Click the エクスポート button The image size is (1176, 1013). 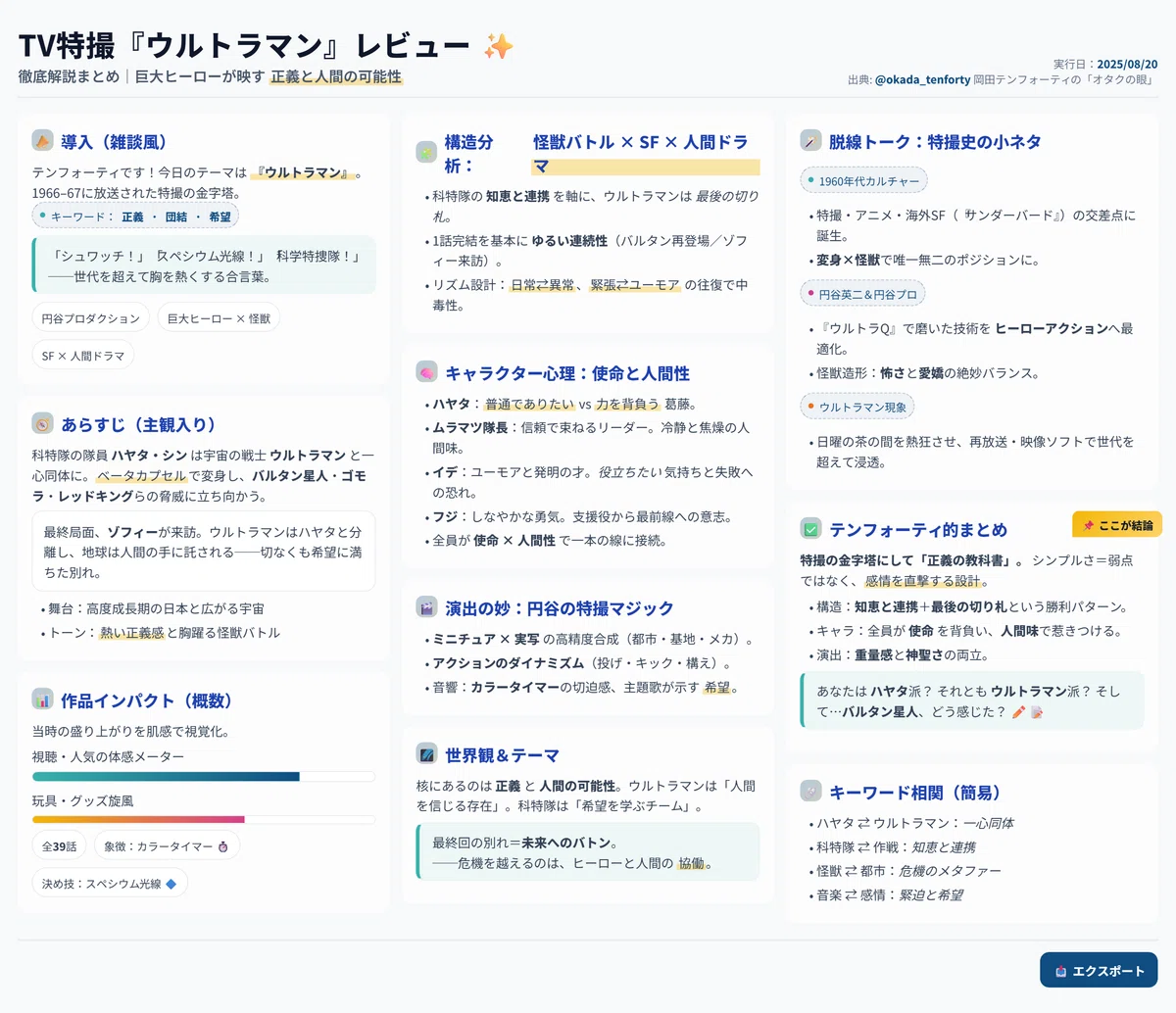1099,970
